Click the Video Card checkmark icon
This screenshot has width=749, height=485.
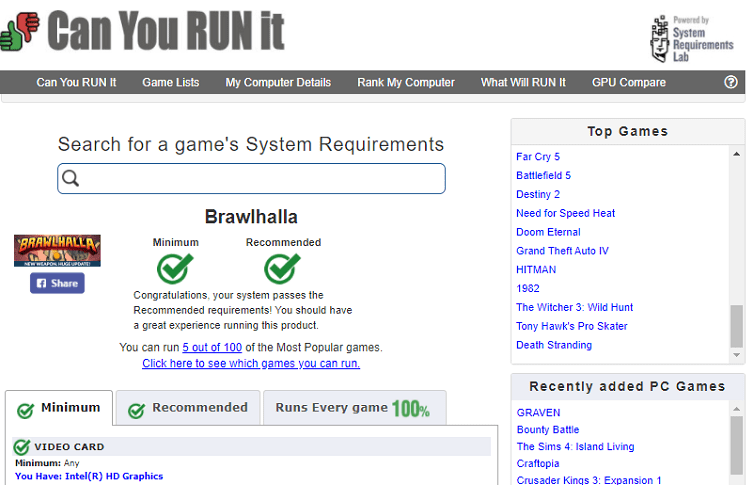21,447
